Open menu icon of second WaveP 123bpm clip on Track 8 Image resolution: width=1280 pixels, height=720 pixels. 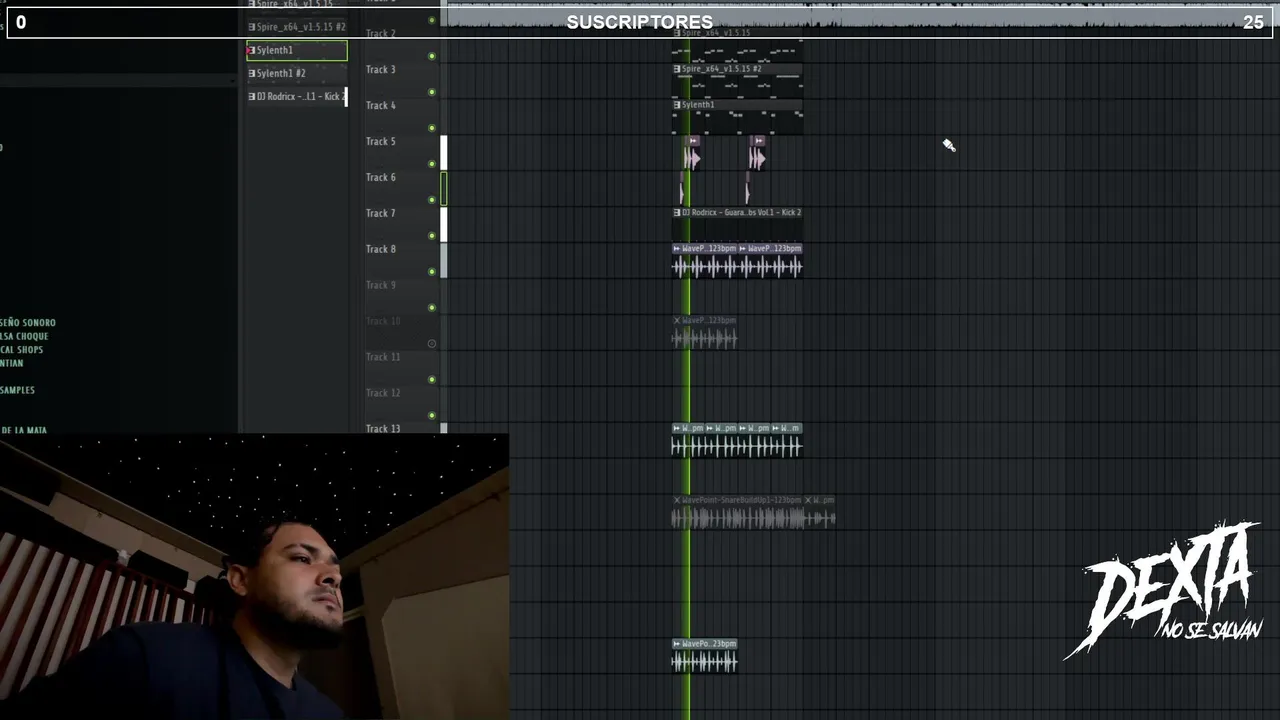(743, 249)
